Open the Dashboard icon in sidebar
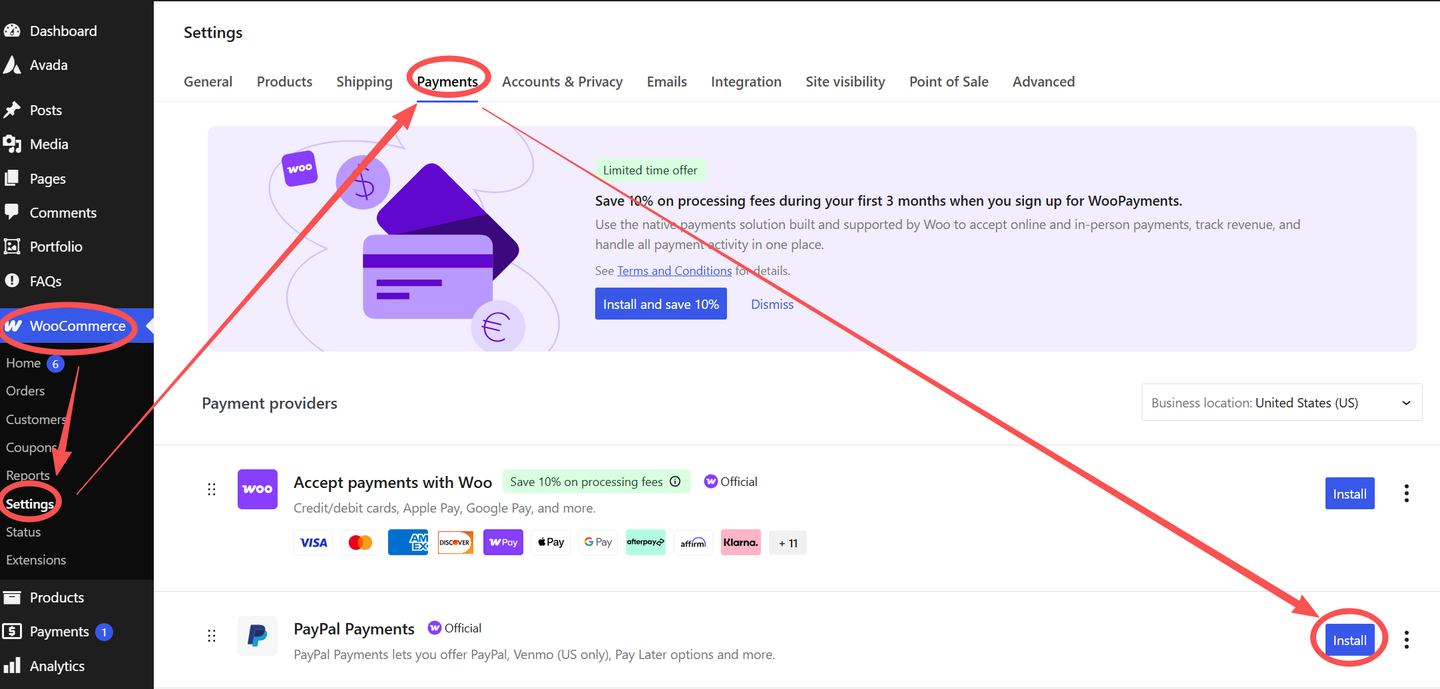 pyautogui.click(x=12, y=31)
